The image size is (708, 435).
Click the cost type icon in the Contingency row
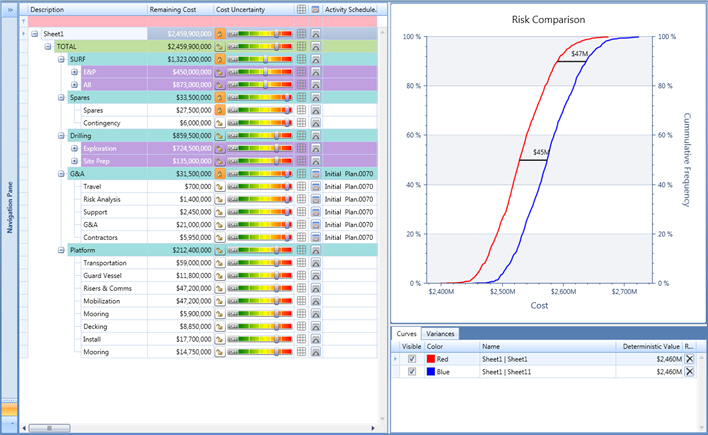pyautogui.click(x=219, y=123)
